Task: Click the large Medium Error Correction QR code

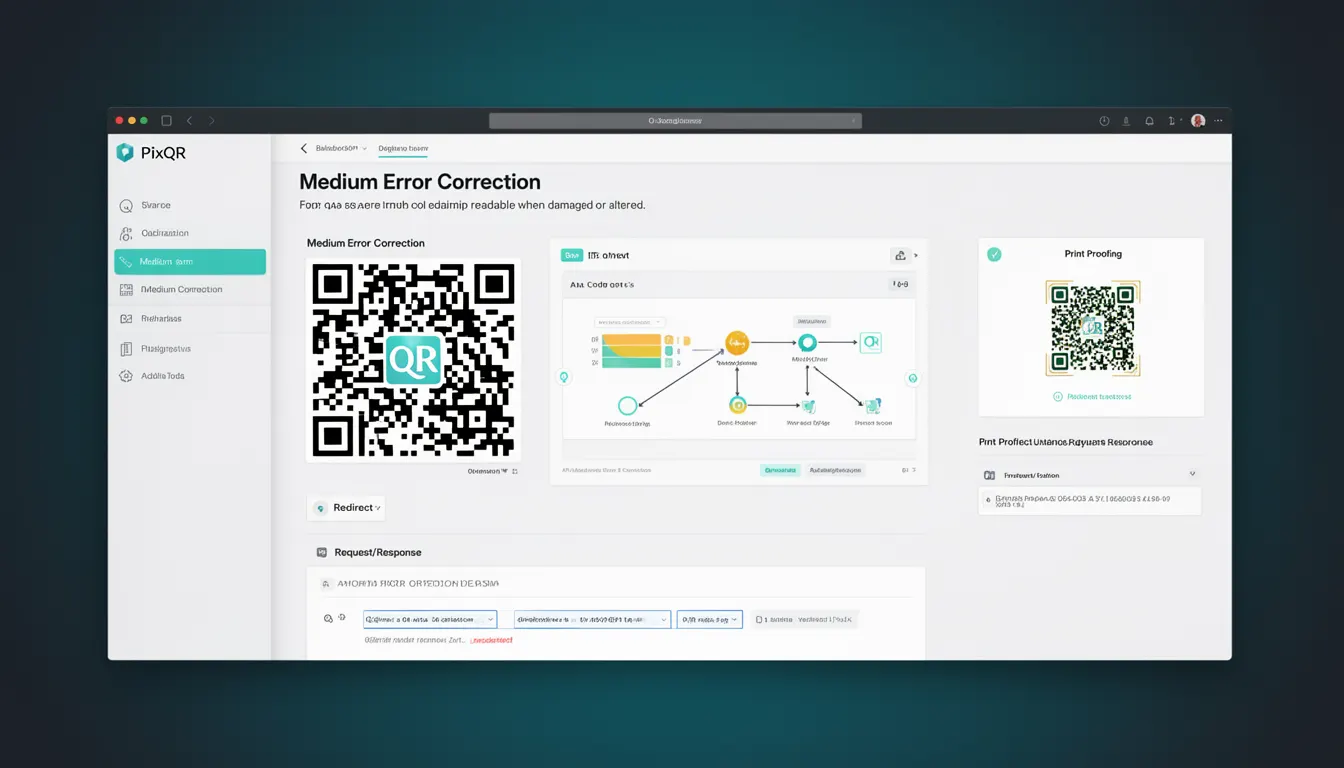Action: pos(413,360)
